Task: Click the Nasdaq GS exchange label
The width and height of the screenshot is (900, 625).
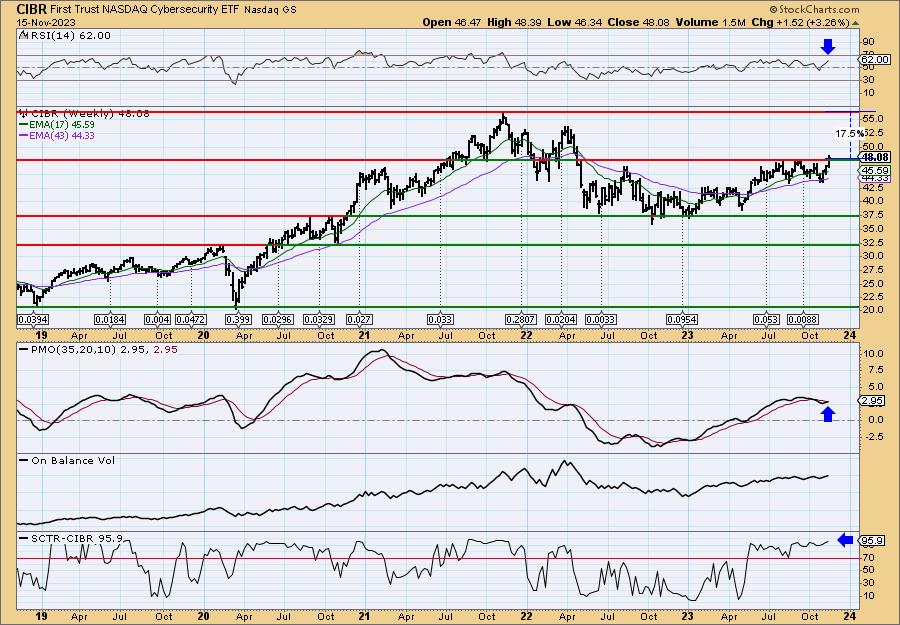Action: pyautogui.click(x=268, y=10)
